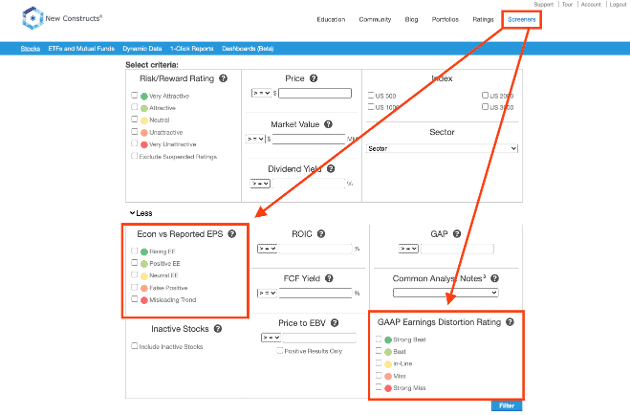Screen dimensions: 630x415
Task: Check the Very Attractive rating checkbox
Action: [x=135, y=96]
